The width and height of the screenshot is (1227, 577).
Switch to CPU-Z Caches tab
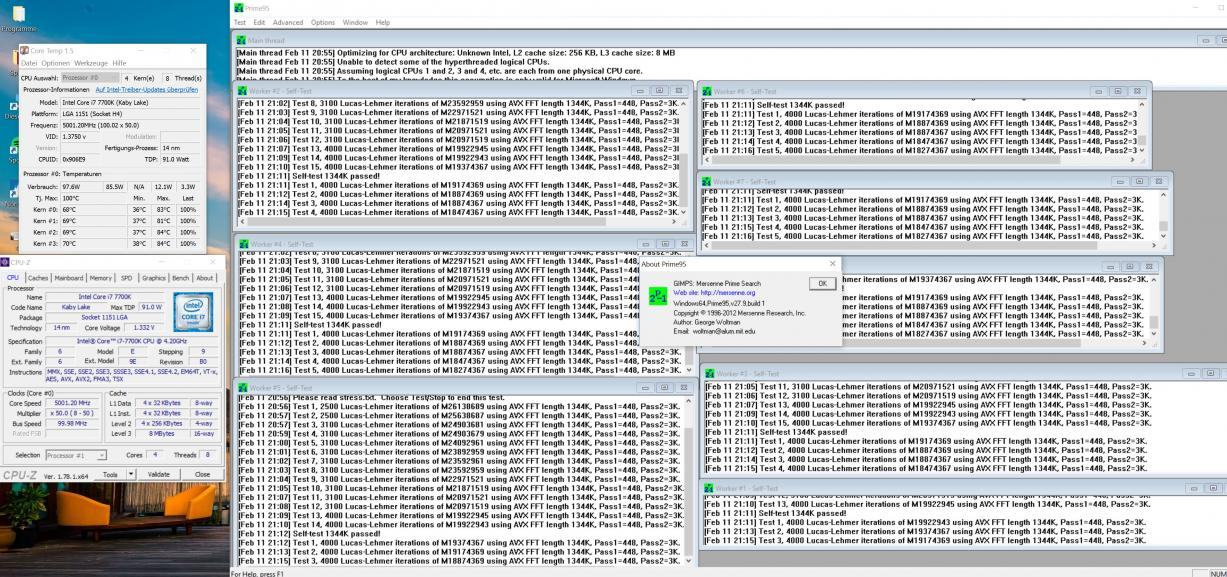(x=38, y=278)
